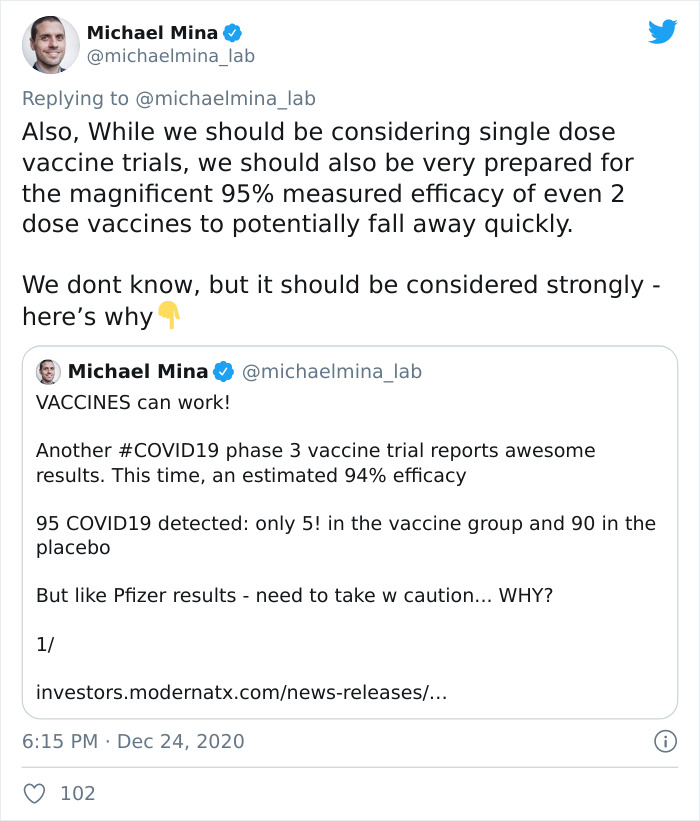Click the 102 like count

78,792
